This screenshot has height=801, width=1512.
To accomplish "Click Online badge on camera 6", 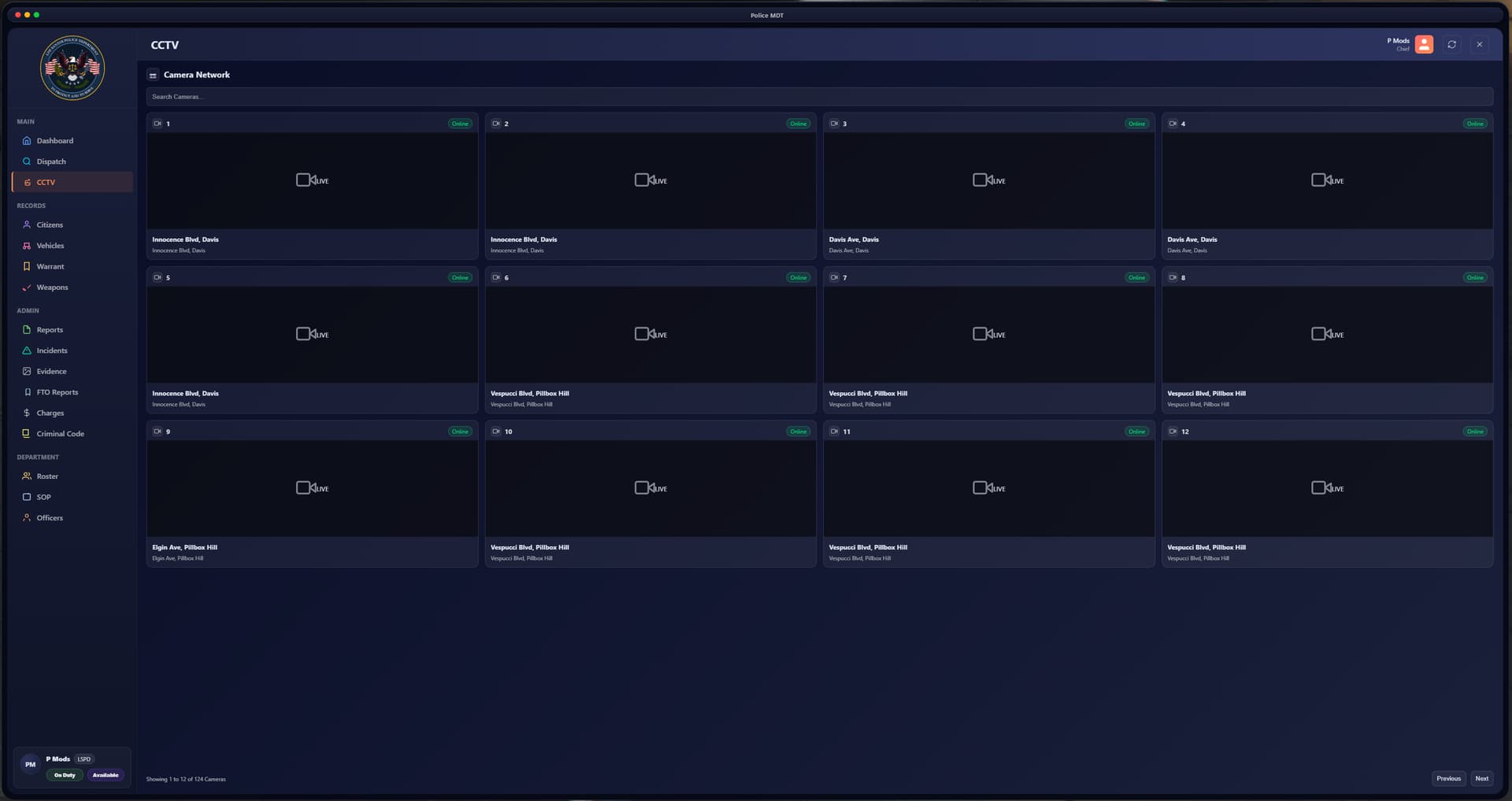I will coord(799,277).
